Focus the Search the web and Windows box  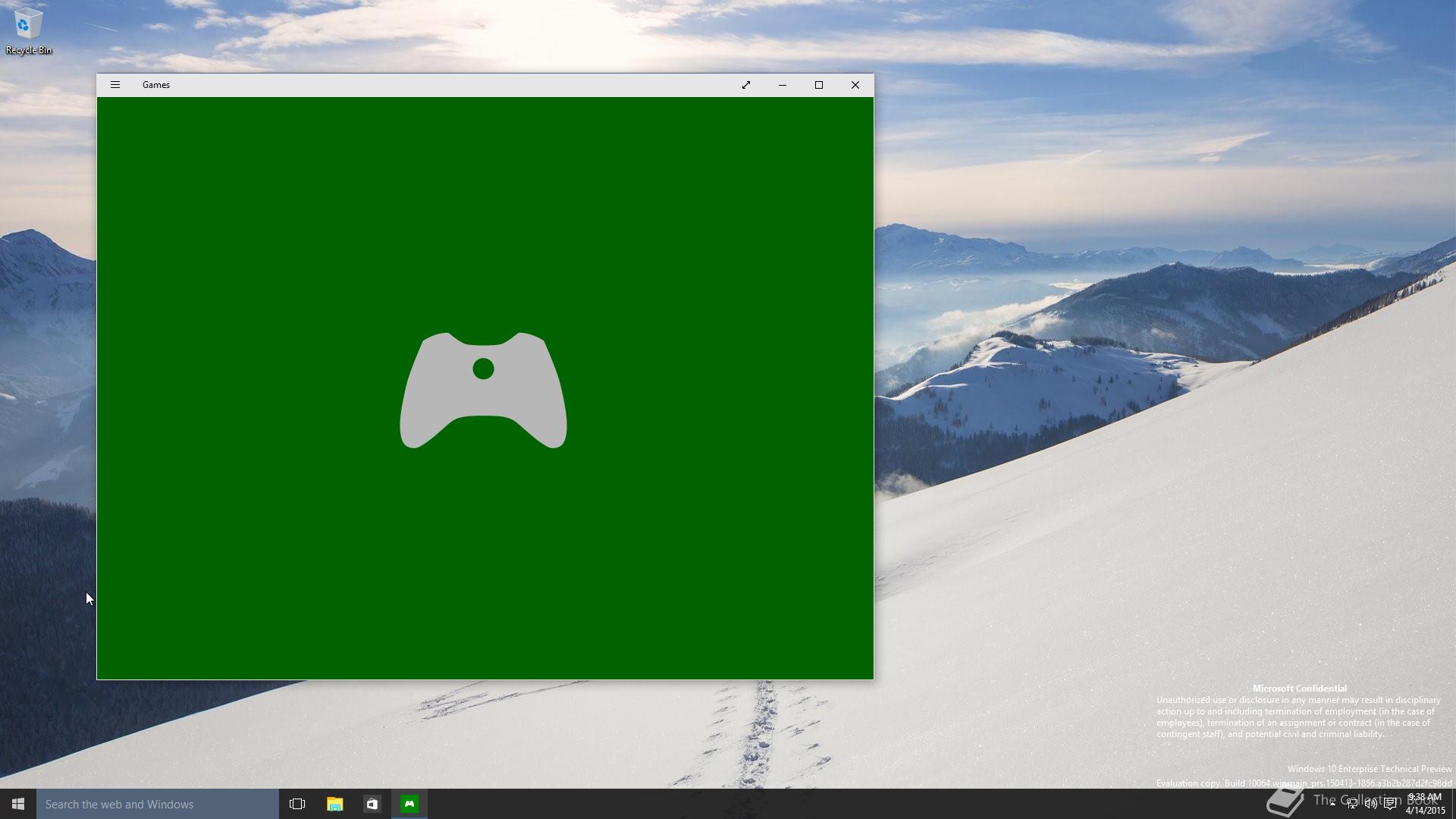[x=158, y=804]
